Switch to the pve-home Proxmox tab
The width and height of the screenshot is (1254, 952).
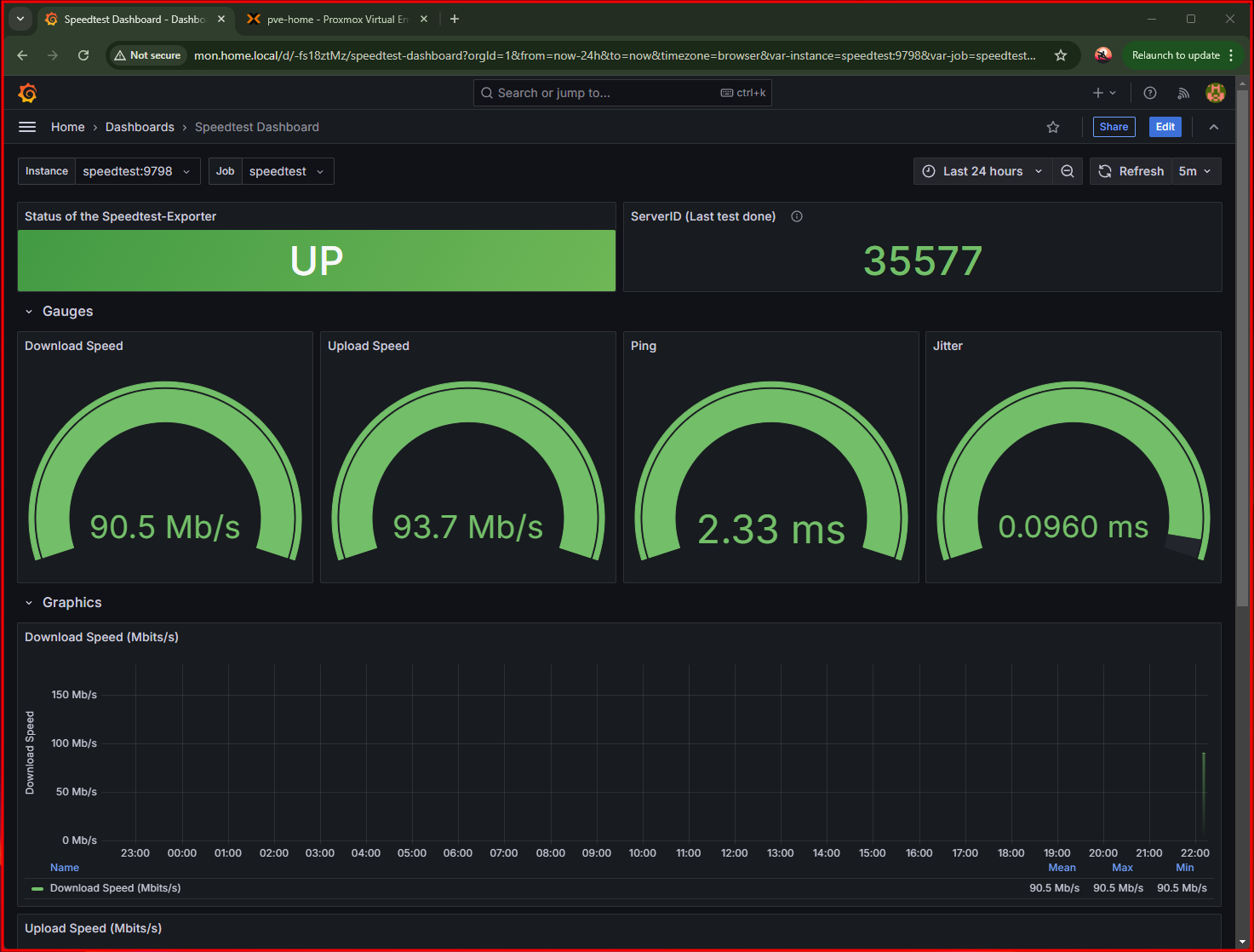[338, 19]
